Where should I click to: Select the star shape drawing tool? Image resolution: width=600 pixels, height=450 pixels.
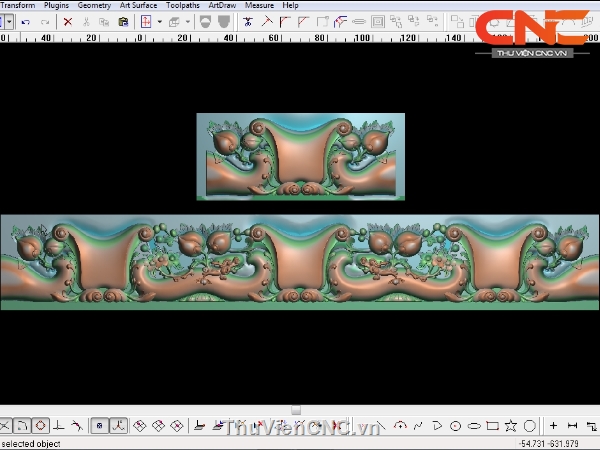pyautogui.click(x=511, y=426)
